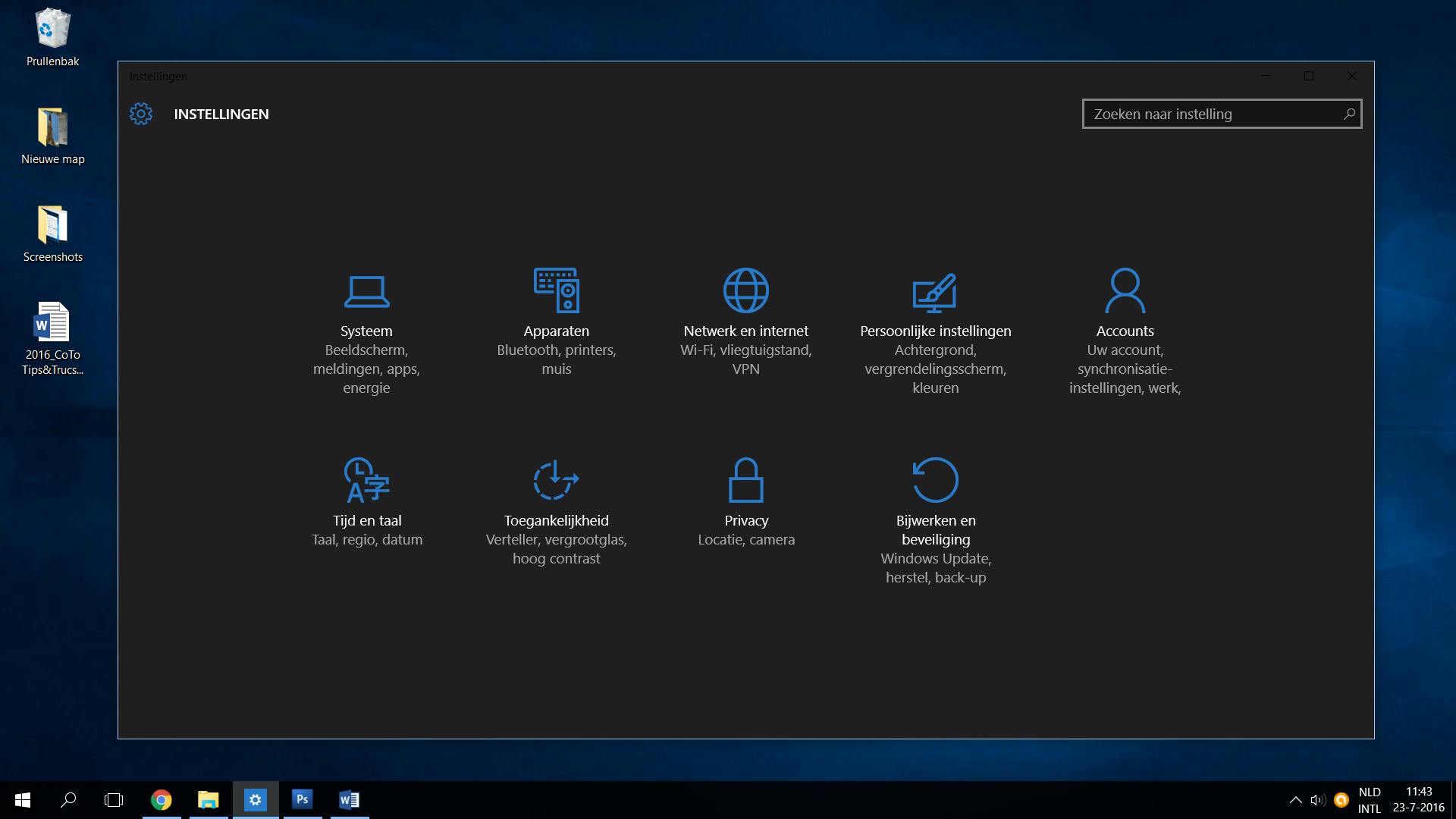
Task: Click the search magnifier in settings box
Action: point(1349,114)
